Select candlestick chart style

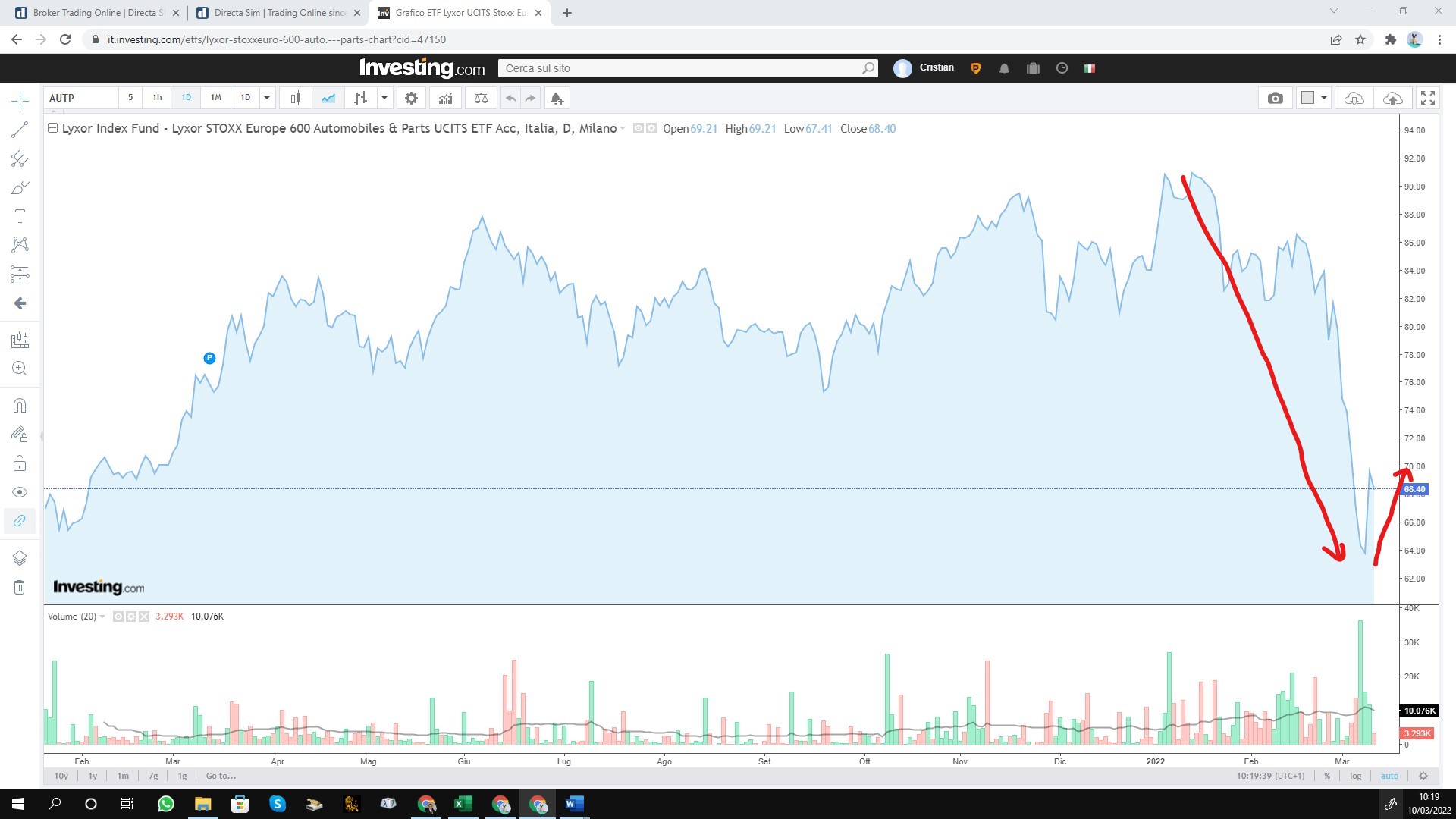tap(296, 98)
